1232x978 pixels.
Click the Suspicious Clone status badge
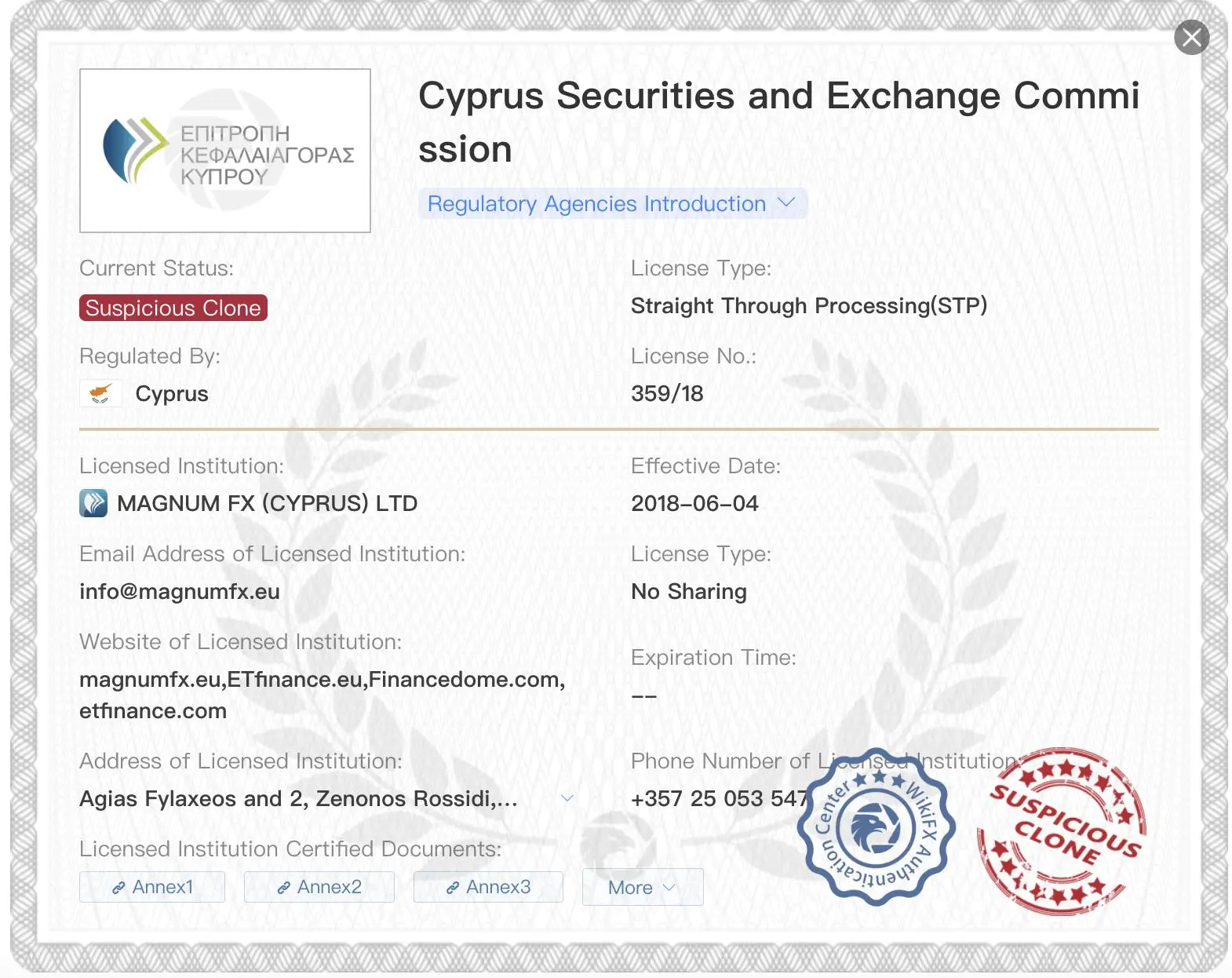173,308
